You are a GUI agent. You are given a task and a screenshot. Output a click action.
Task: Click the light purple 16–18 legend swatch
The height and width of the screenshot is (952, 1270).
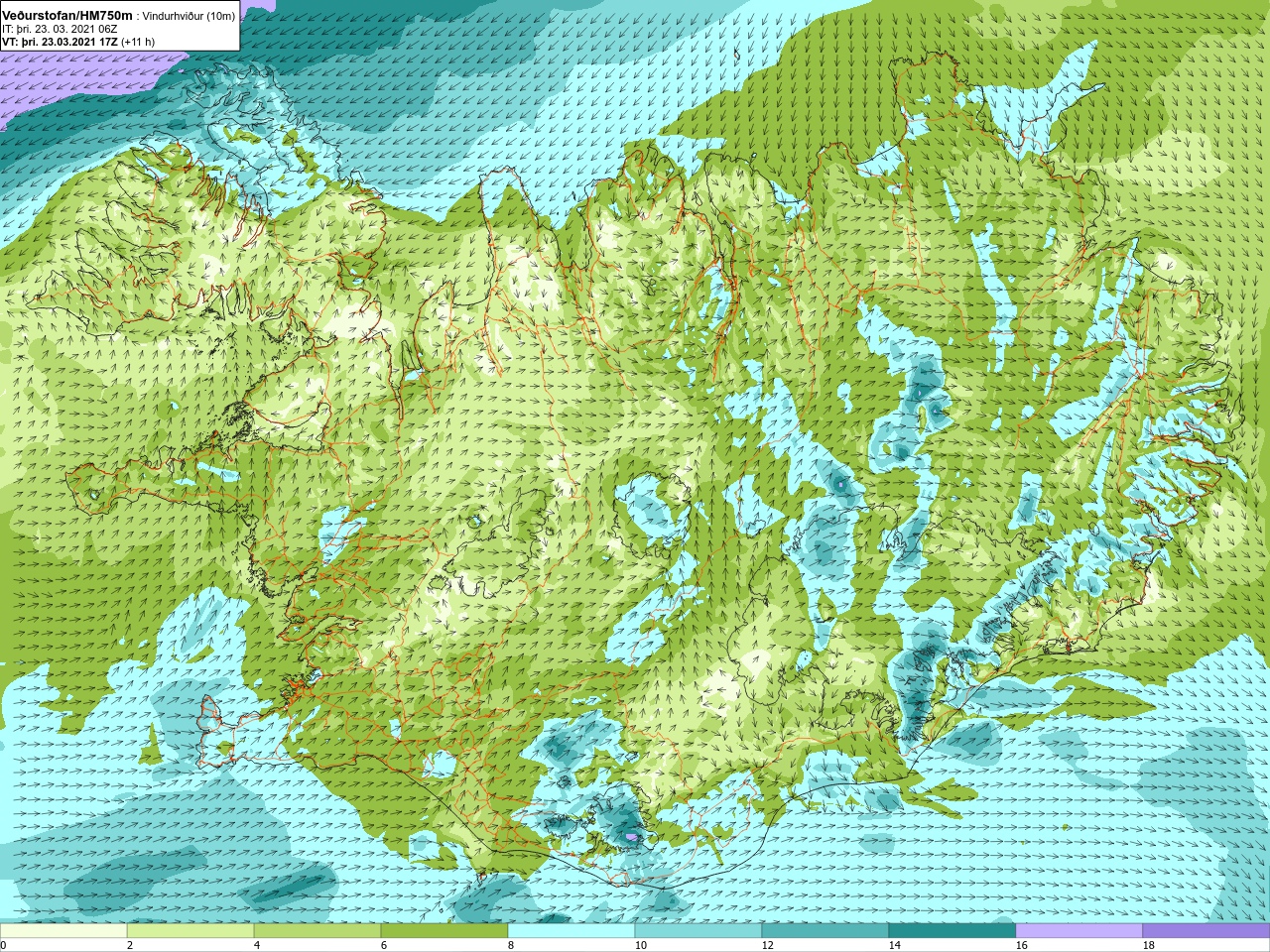coord(1079,931)
